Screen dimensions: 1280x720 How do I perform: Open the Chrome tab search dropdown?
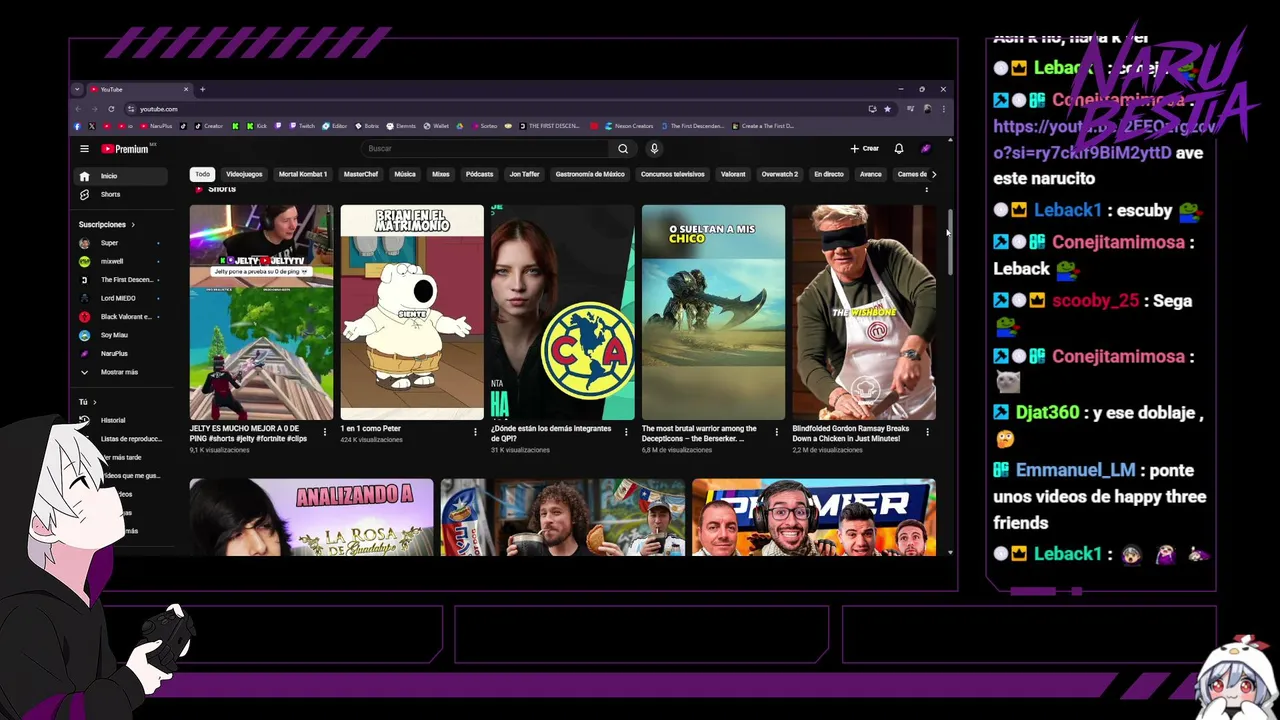coord(77,89)
